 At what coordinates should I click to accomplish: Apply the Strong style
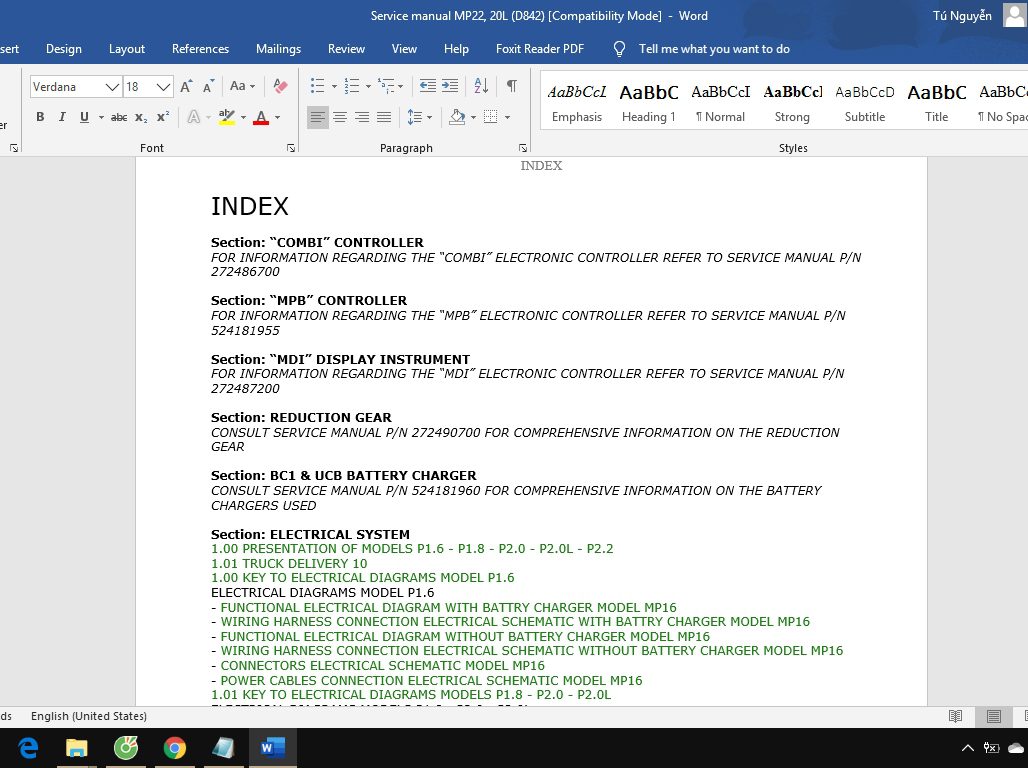[792, 103]
